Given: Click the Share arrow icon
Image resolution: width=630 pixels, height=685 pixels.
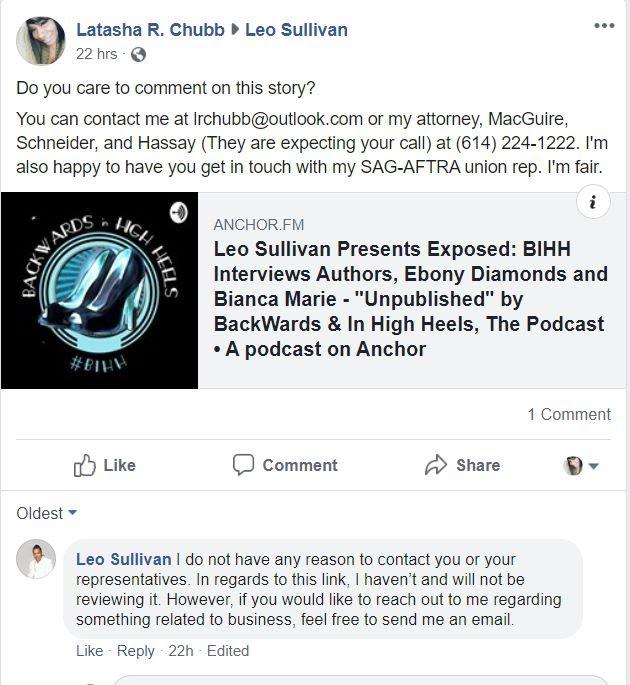Looking at the screenshot, I should coord(436,465).
